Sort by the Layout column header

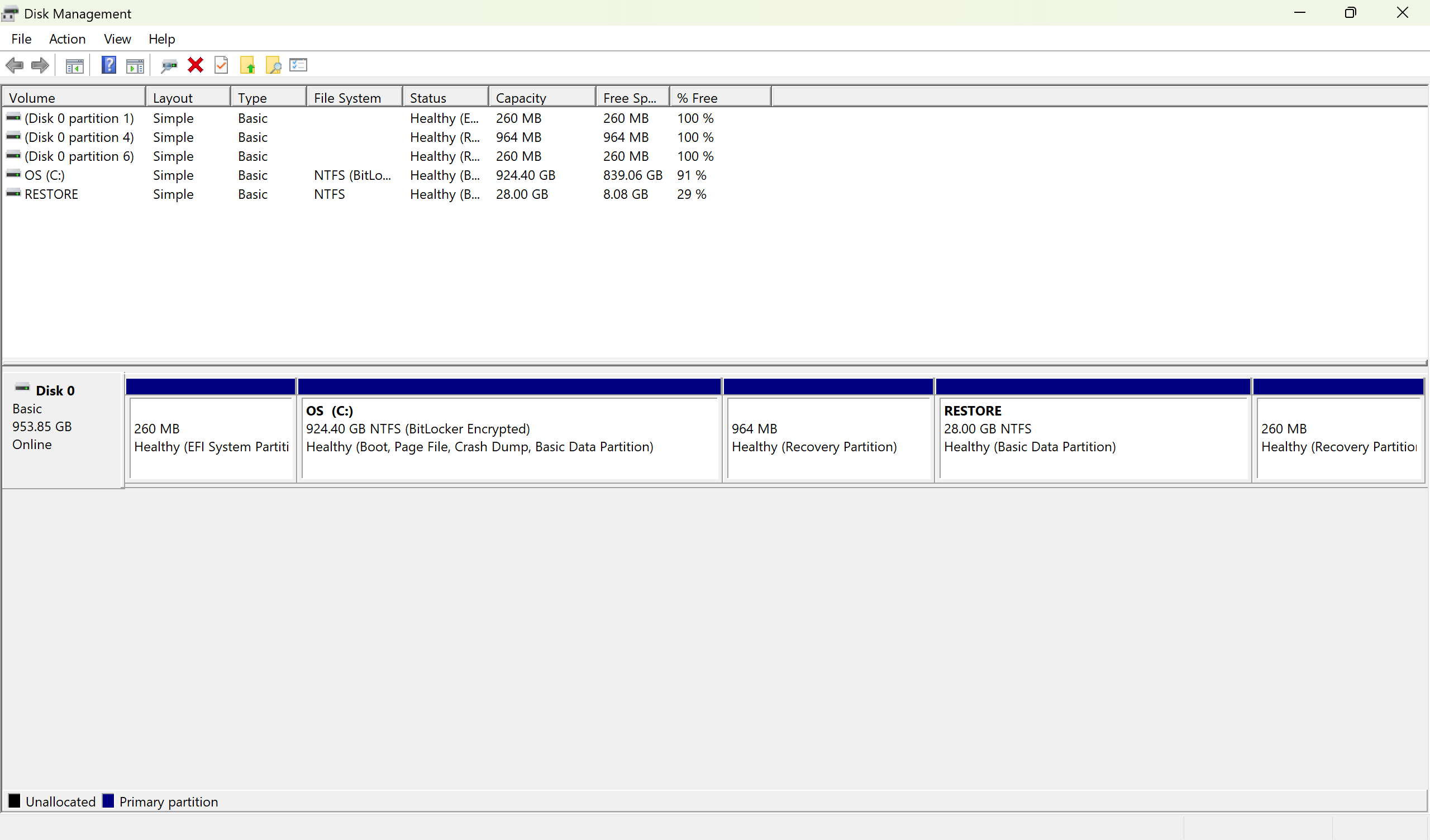point(188,98)
